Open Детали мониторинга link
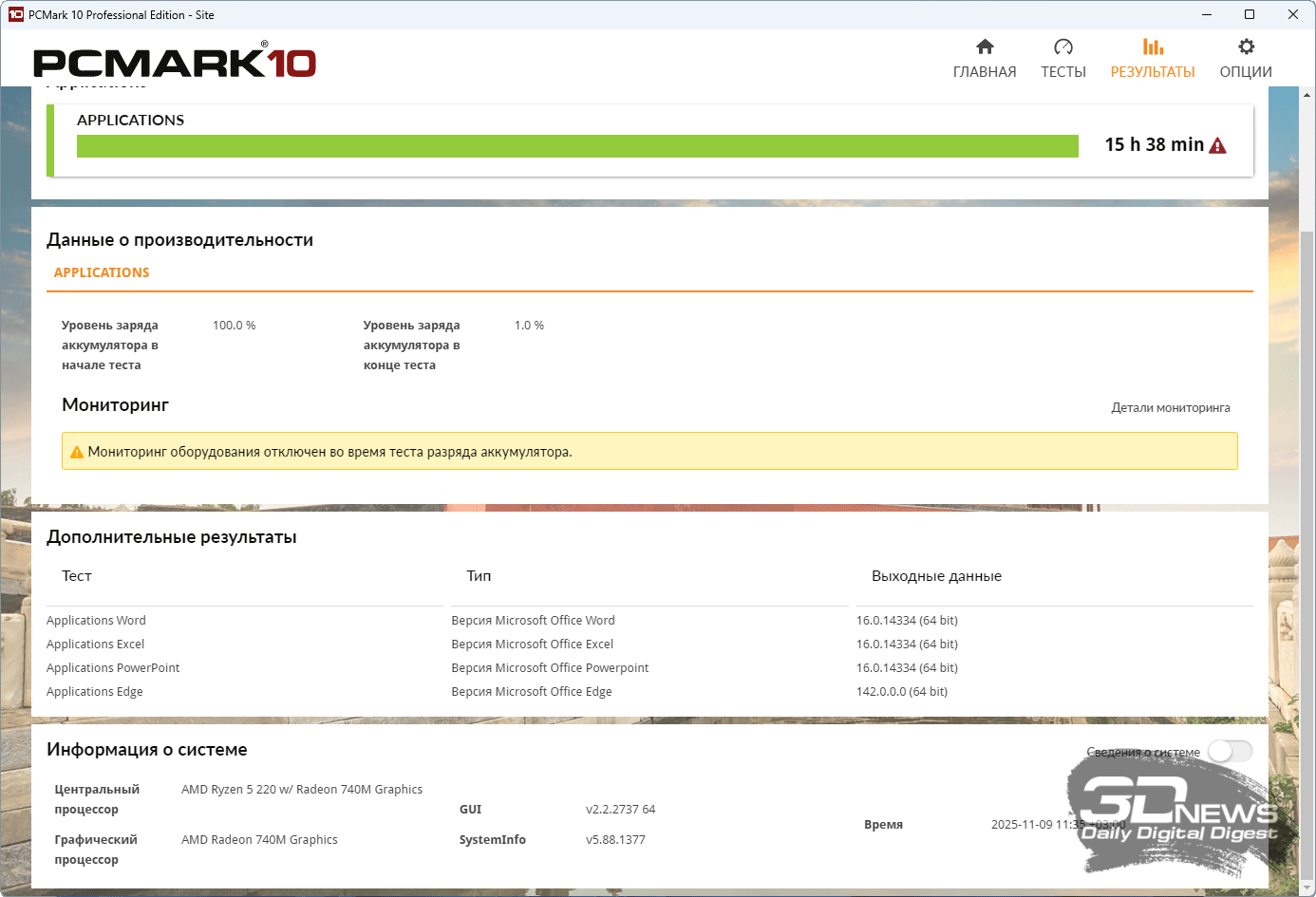Screen dimensions: 1316x897 pos(1170,408)
